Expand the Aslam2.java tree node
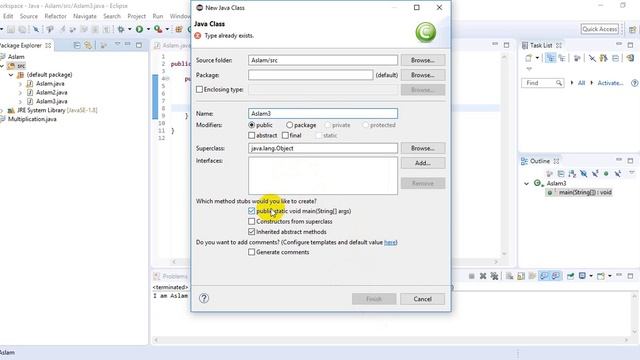640x360 pixels. point(20,93)
